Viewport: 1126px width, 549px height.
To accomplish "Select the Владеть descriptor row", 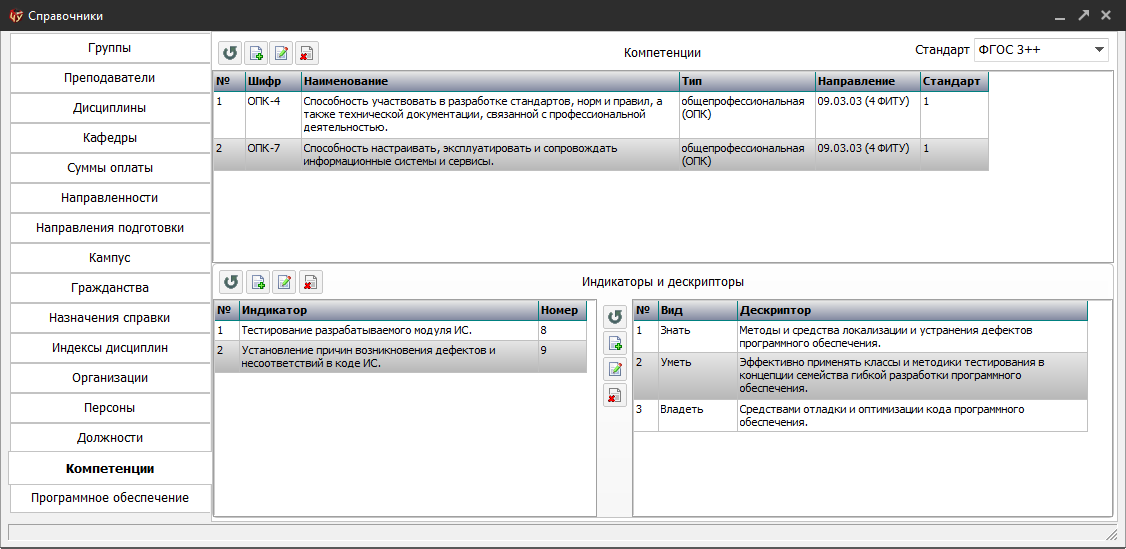I will tap(860, 416).
